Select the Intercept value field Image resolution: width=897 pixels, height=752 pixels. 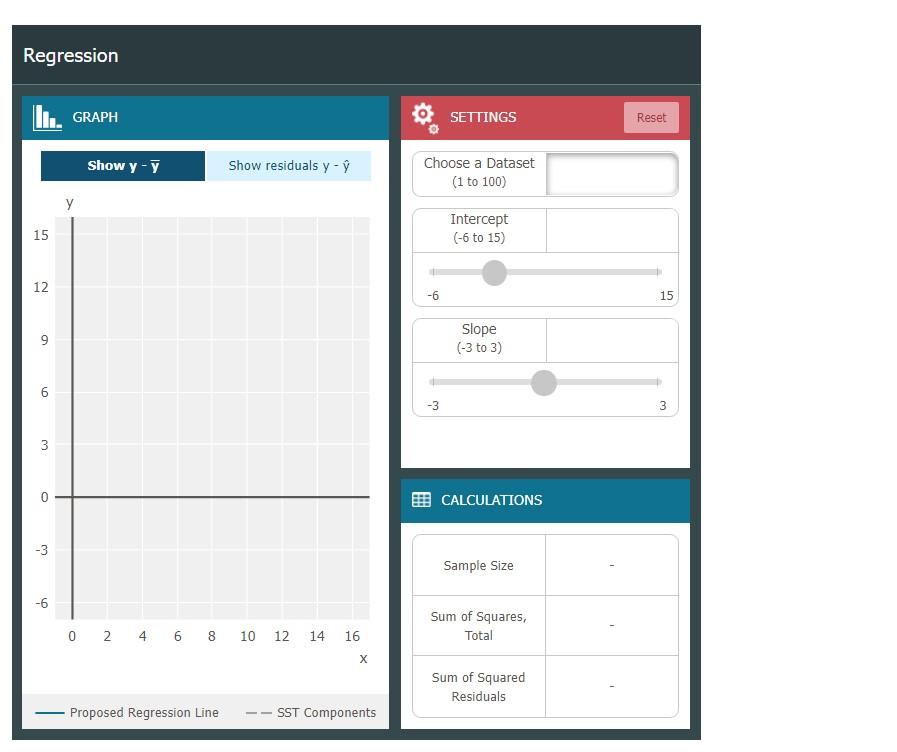(x=612, y=229)
